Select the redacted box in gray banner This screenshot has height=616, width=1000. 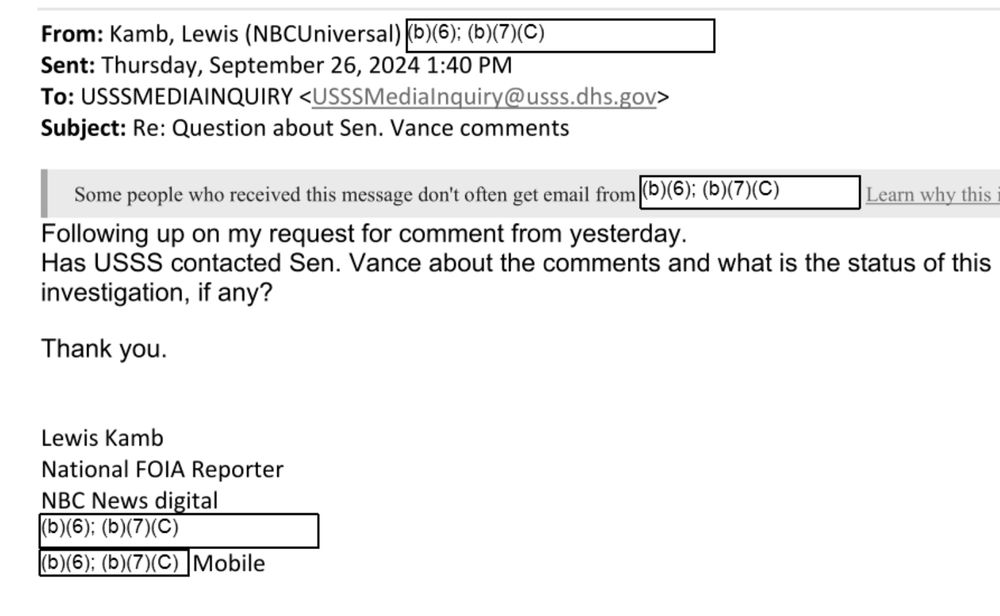click(750, 192)
